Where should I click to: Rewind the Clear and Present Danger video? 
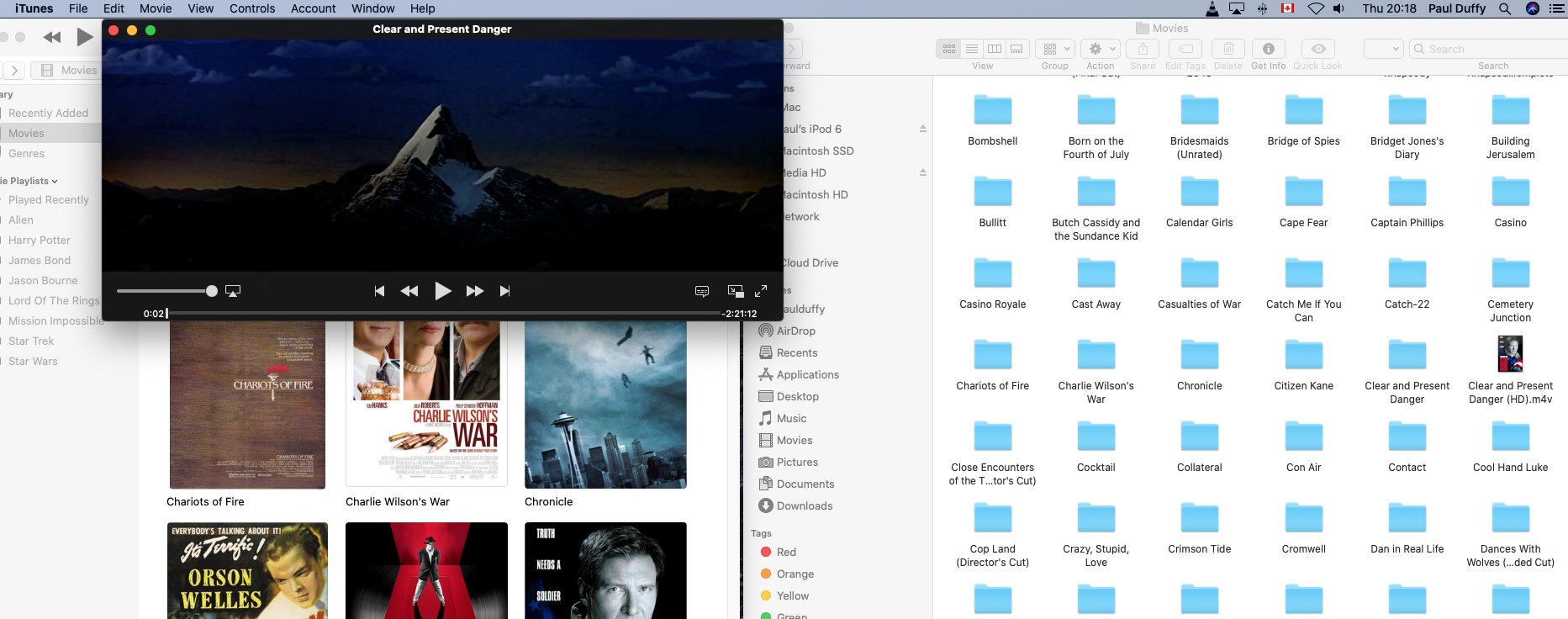(x=409, y=291)
